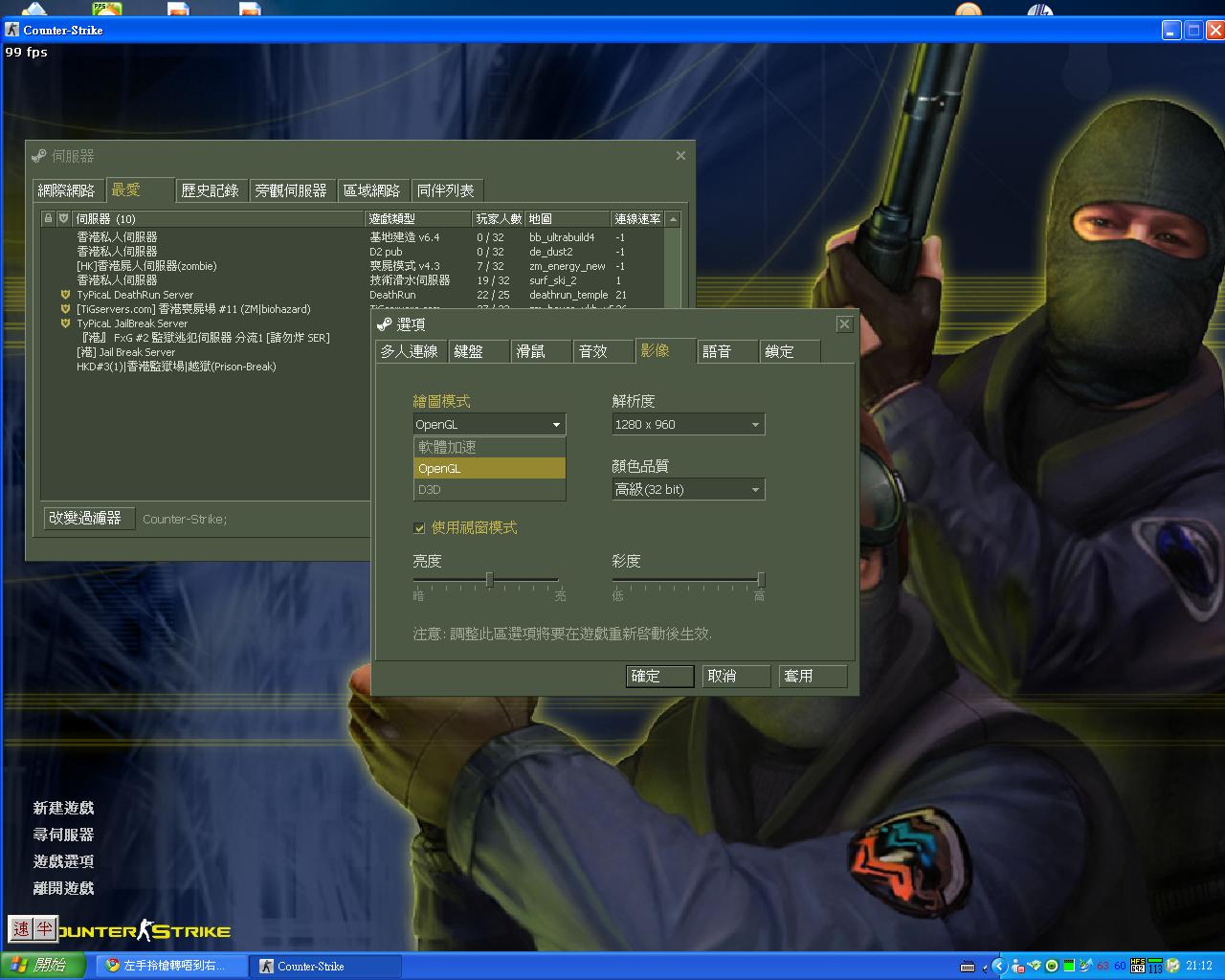The image size is (1225, 980).
Task: Click the 速 input method icon
Action: click(x=21, y=928)
